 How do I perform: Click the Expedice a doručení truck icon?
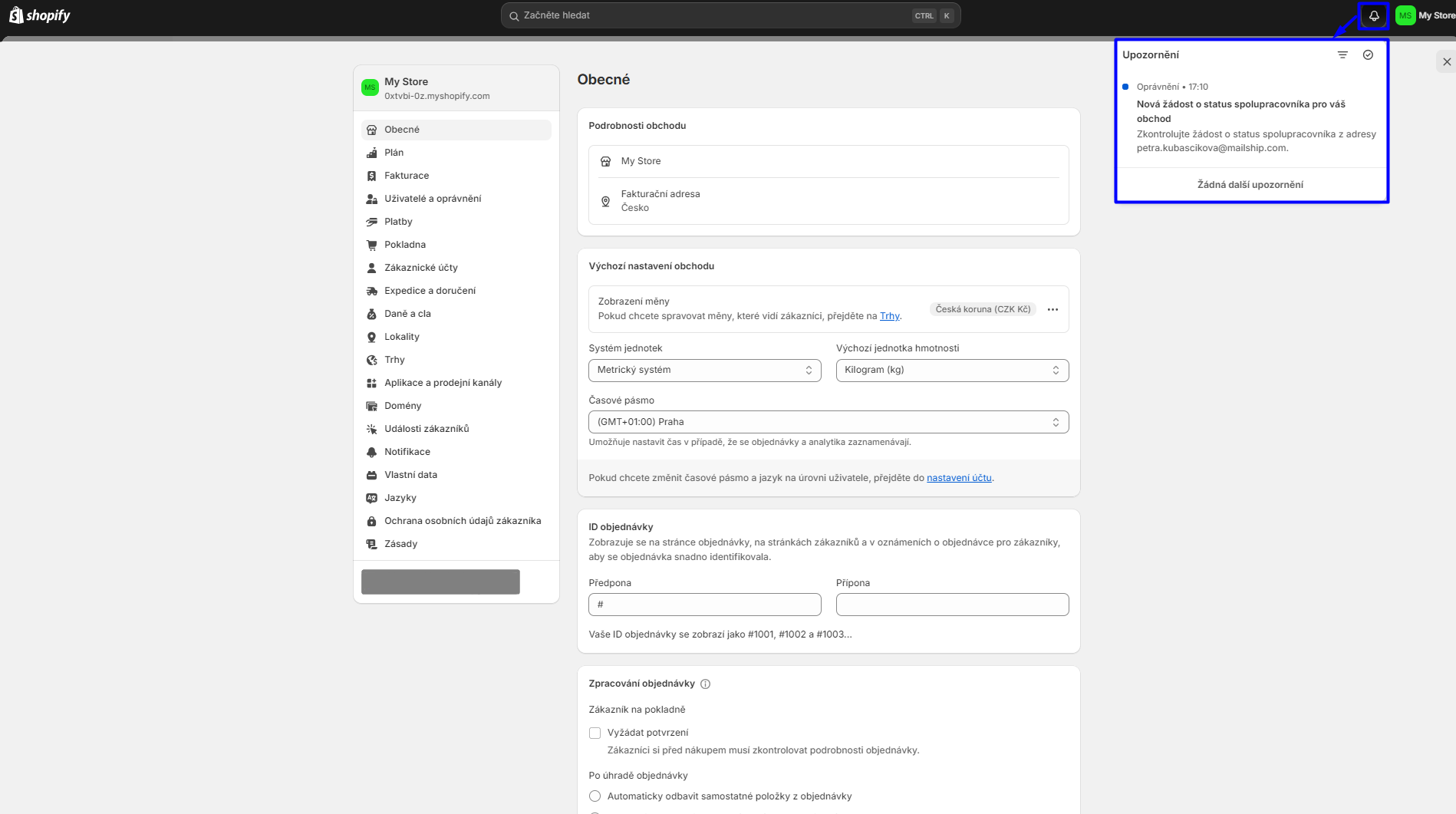click(x=372, y=291)
